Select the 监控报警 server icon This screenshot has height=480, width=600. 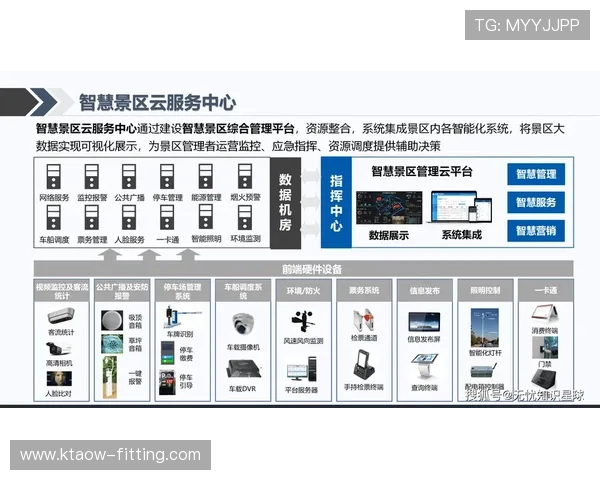[x=92, y=176]
